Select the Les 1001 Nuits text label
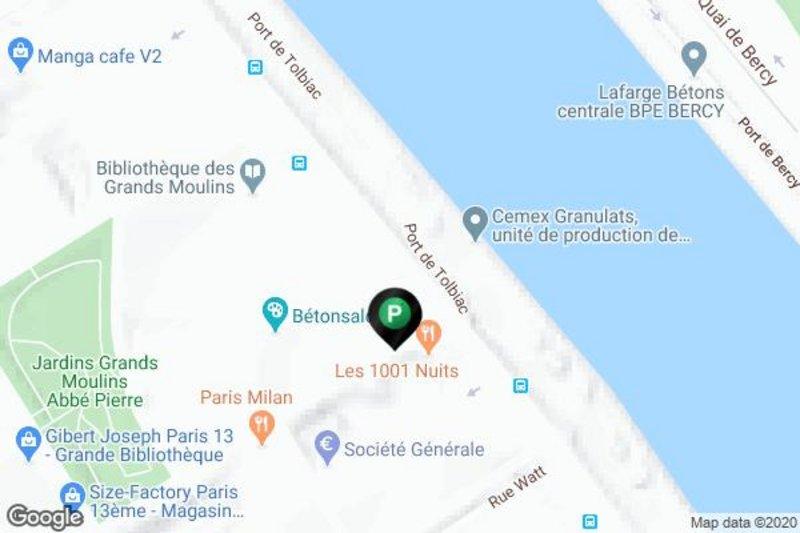 [x=396, y=371]
